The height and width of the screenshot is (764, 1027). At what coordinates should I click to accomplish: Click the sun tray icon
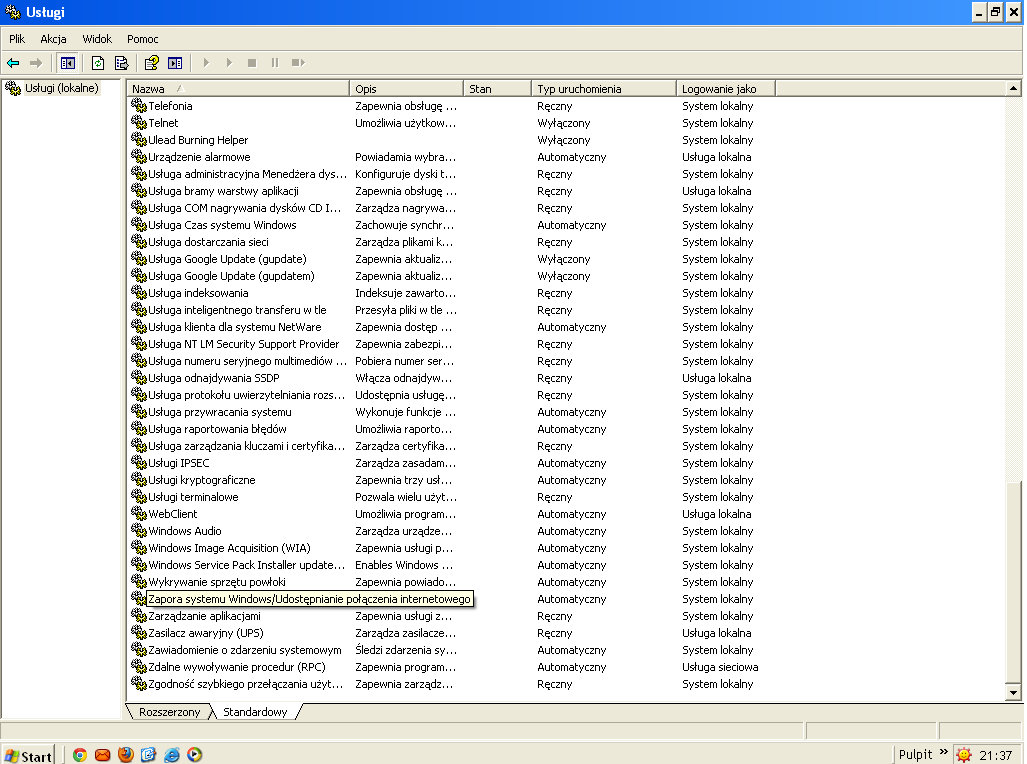point(963,755)
